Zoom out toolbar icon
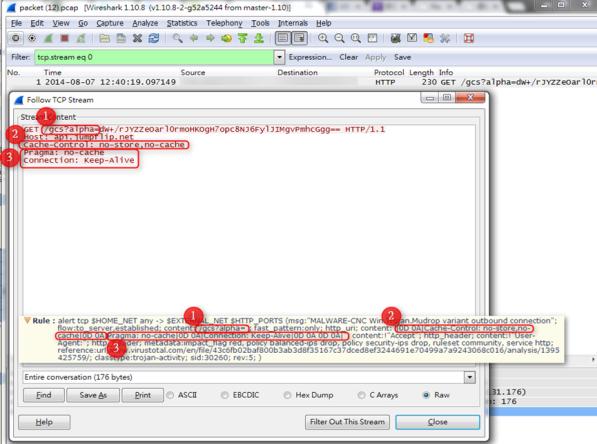 tap(339, 38)
